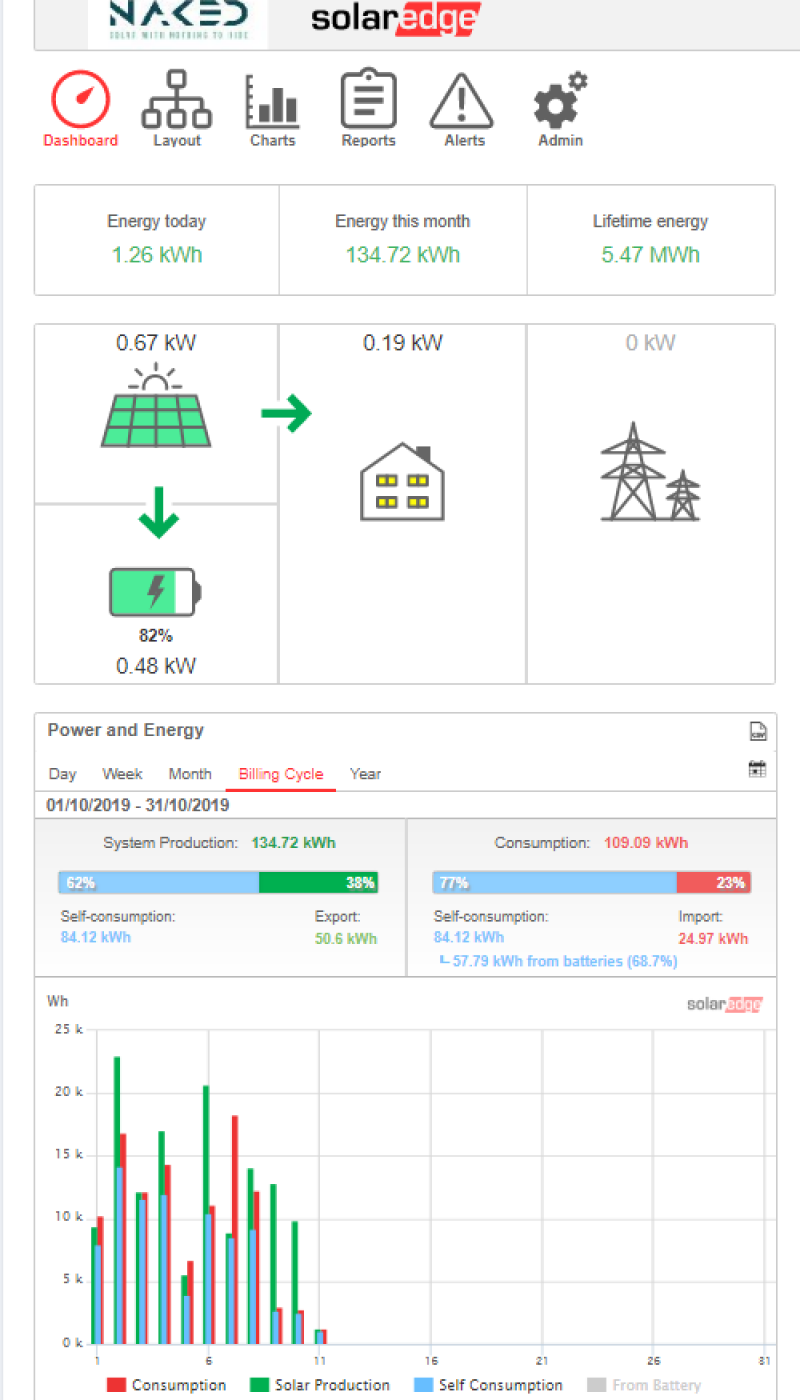Switch to the Day tab
The width and height of the screenshot is (800, 1400).
tap(62, 774)
